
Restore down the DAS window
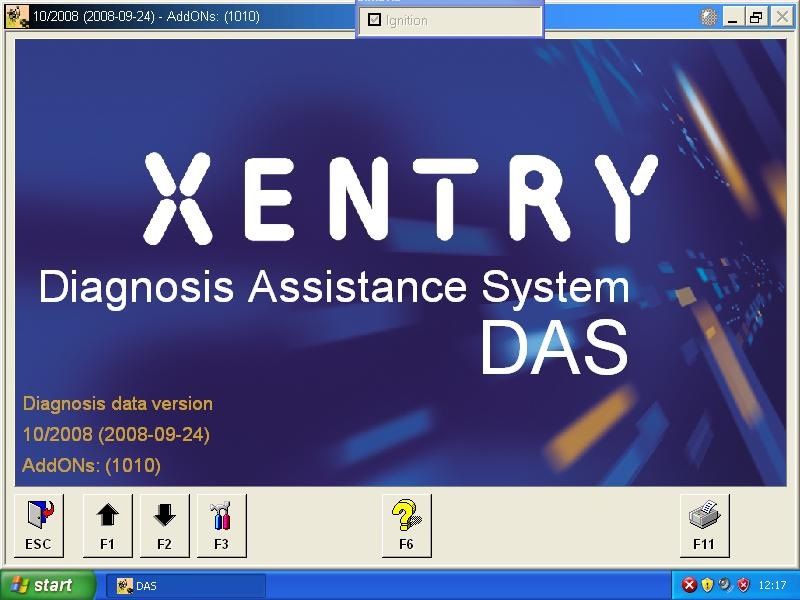[757, 17]
